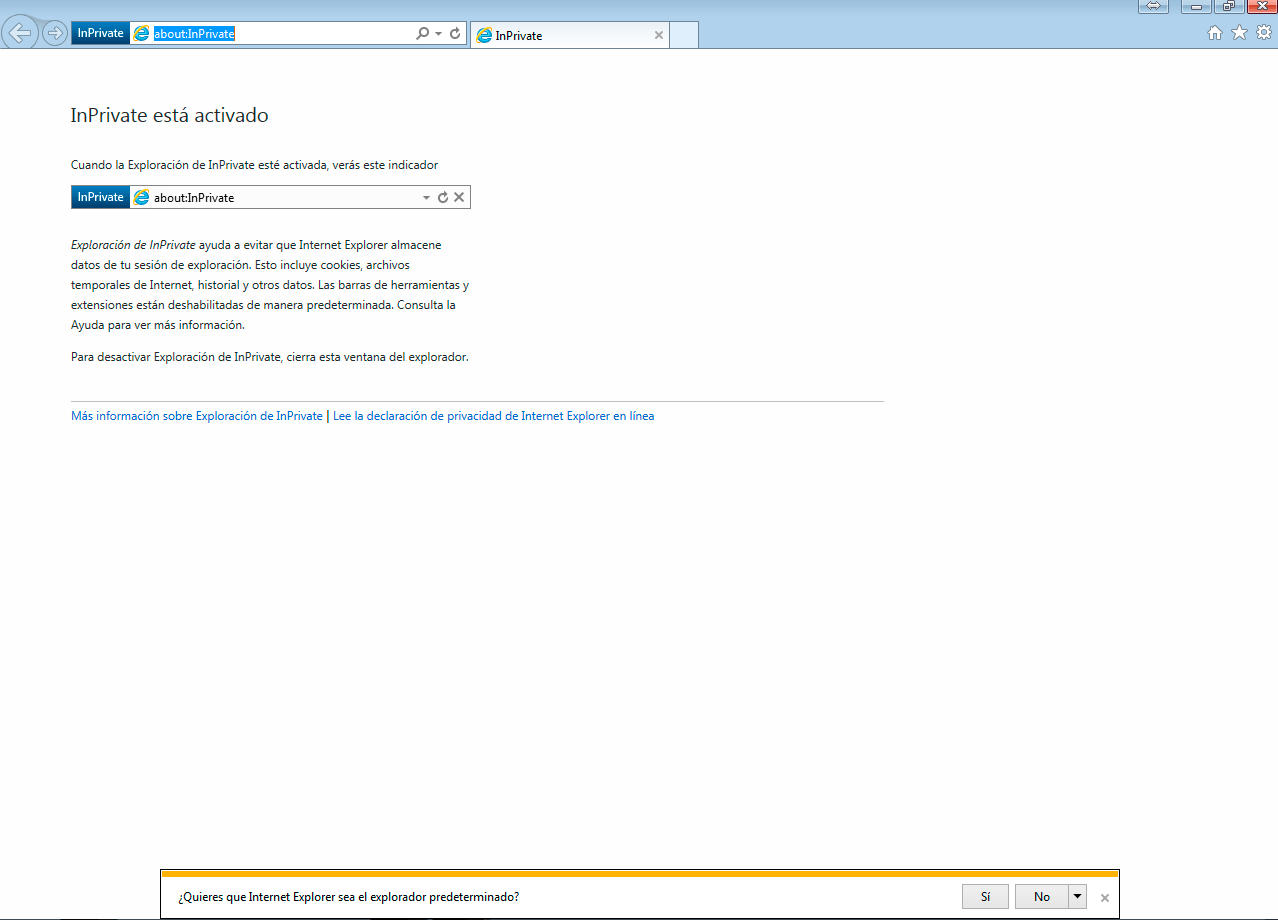
Task: Go back using the Back arrow button
Action: click(20, 33)
